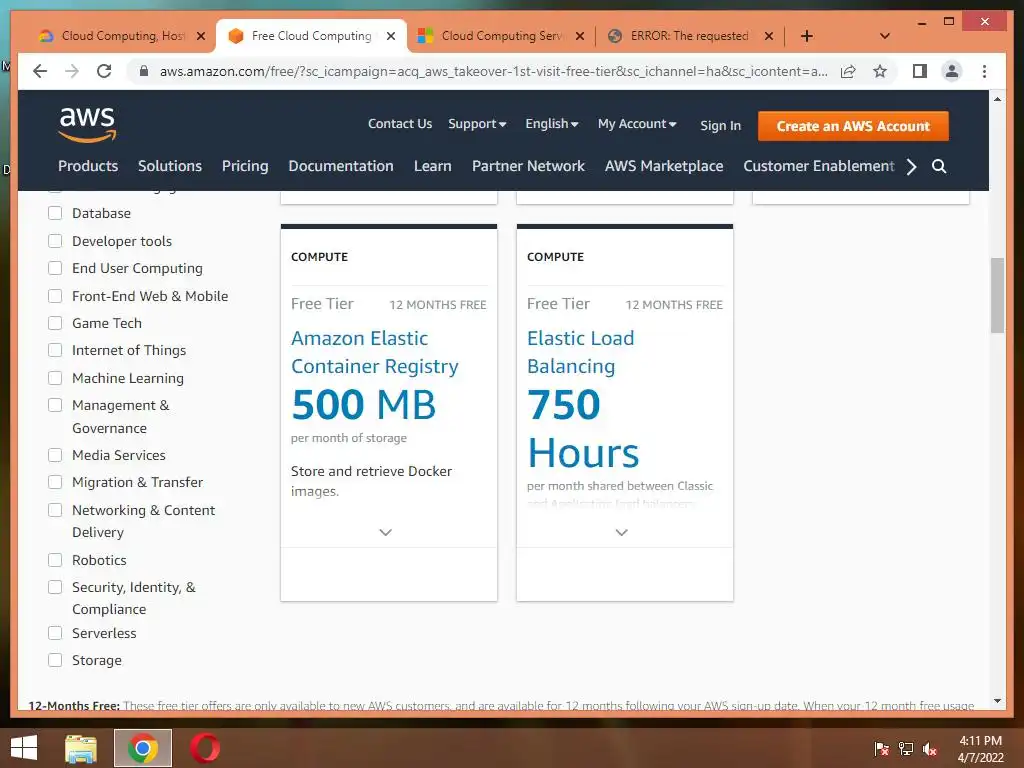Enable the Robotics filter checkbox
This screenshot has width=1024, height=768.
pyautogui.click(x=56, y=560)
